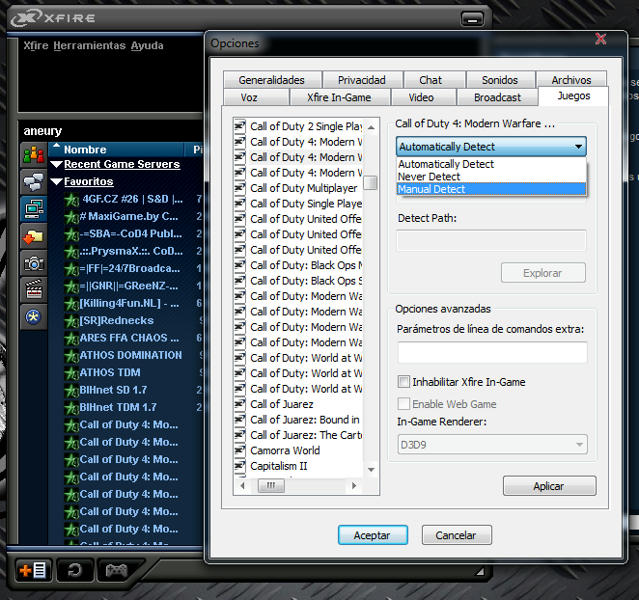Click the game list scroll-down arrow

(371, 470)
